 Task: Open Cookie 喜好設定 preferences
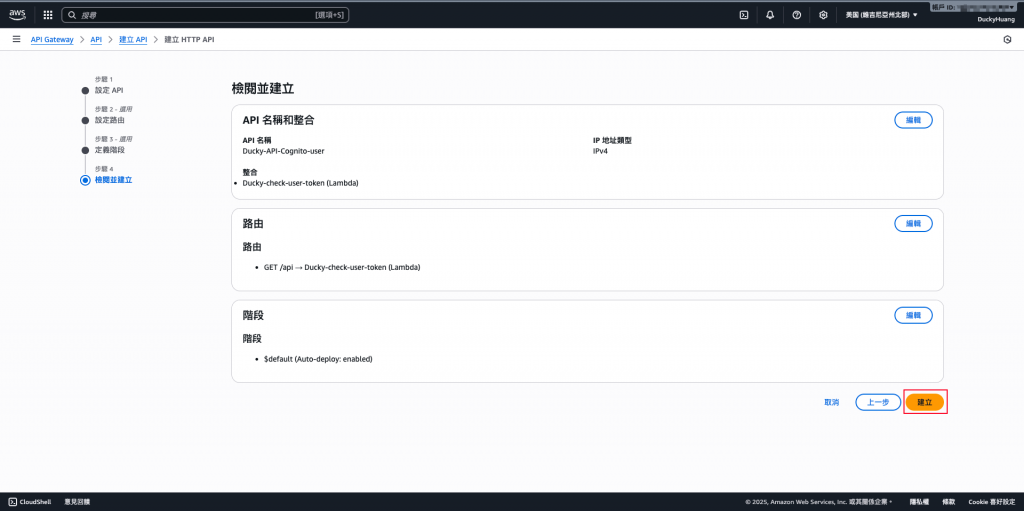[991, 502]
